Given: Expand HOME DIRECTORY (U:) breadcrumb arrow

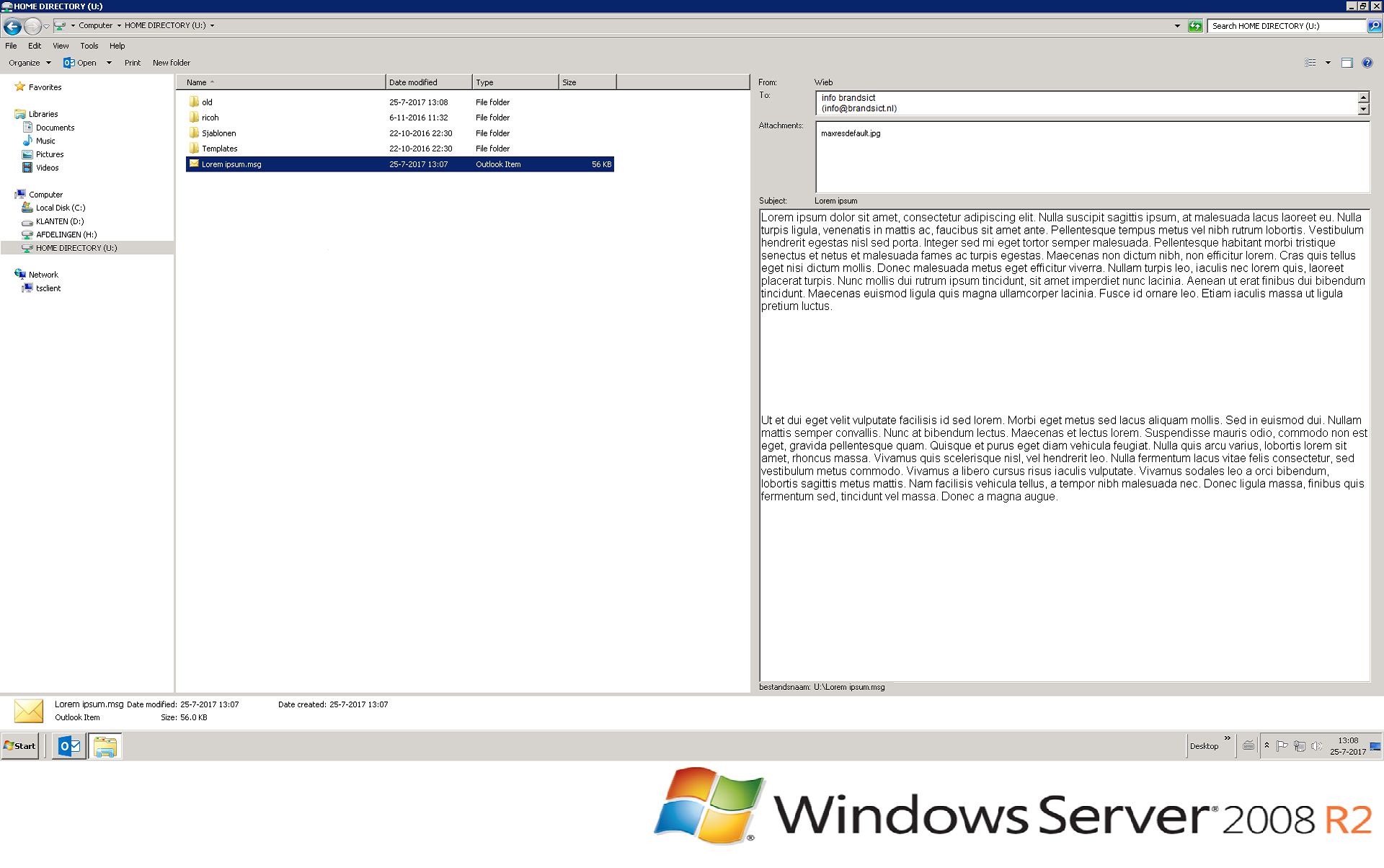Looking at the screenshot, I should 212,25.
